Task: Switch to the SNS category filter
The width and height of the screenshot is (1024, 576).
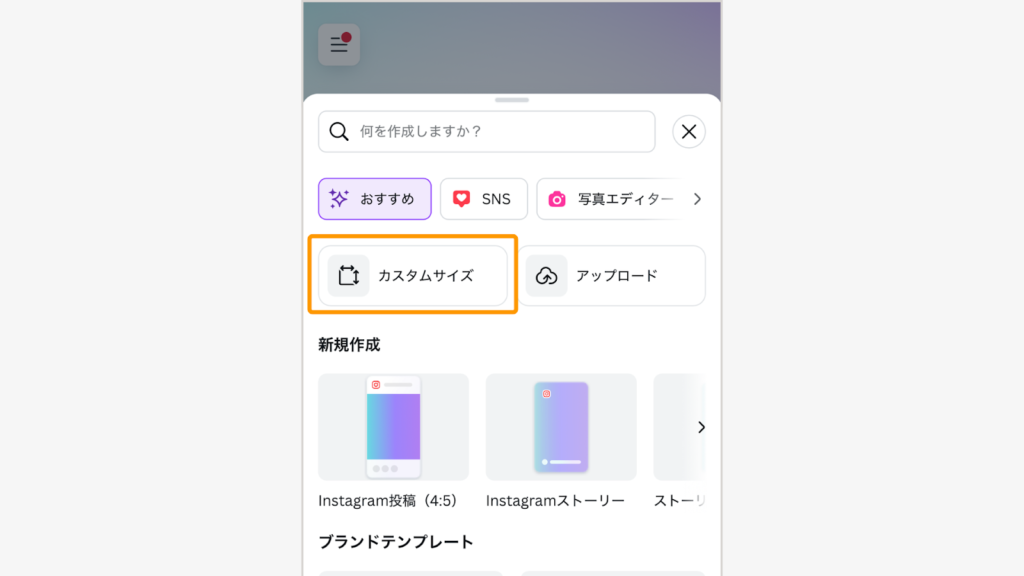Action: click(x=484, y=198)
